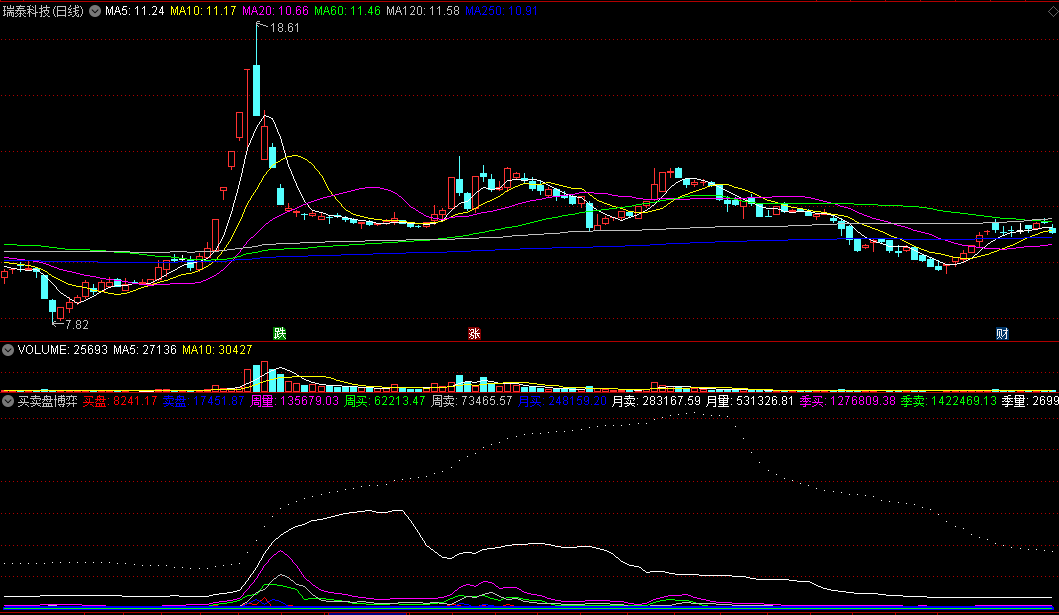This screenshot has width=1059, height=615.
Task: Click the magenta 周里: 135679.03 value
Action: click(294, 401)
